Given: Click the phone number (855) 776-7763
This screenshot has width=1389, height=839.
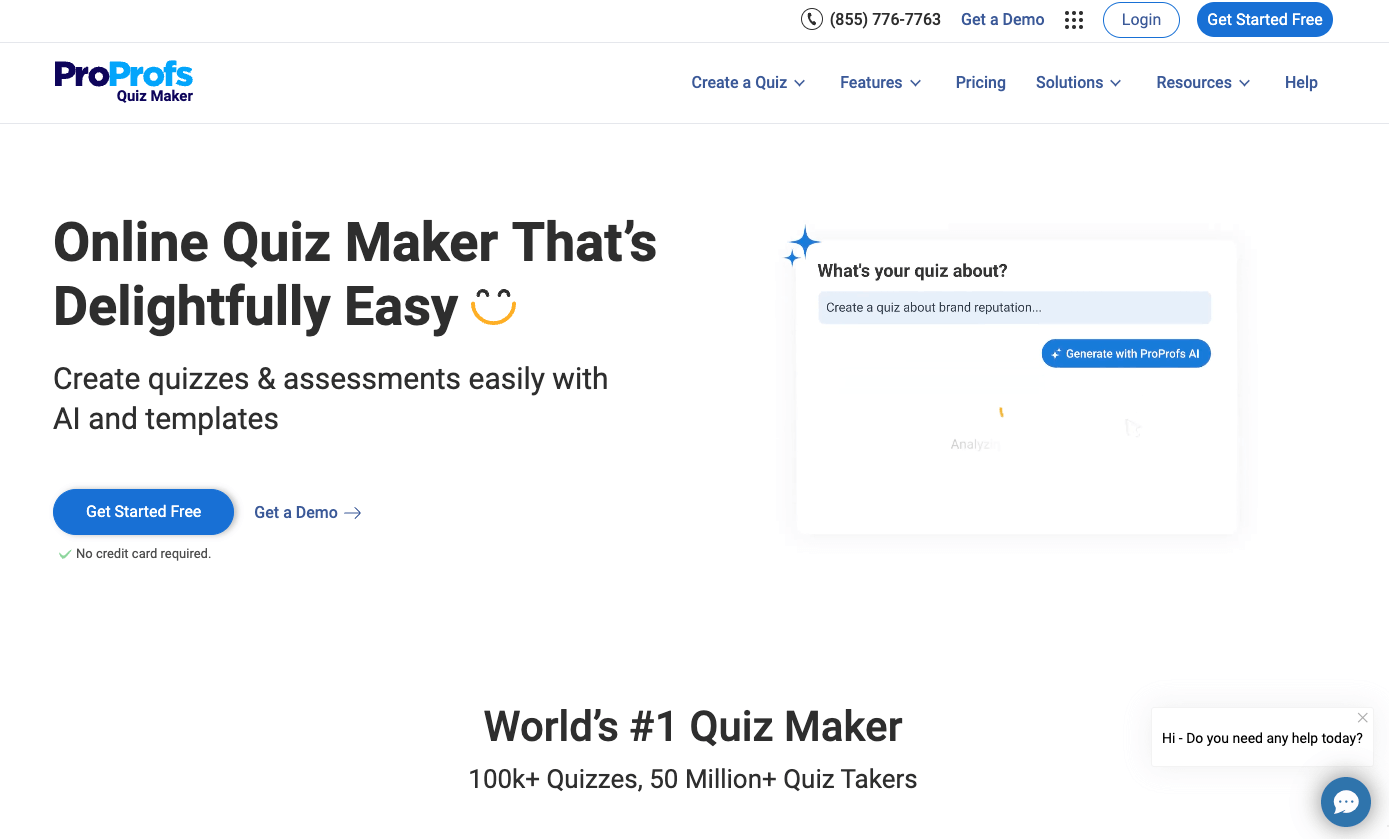Looking at the screenshot, I should (885, 20).
